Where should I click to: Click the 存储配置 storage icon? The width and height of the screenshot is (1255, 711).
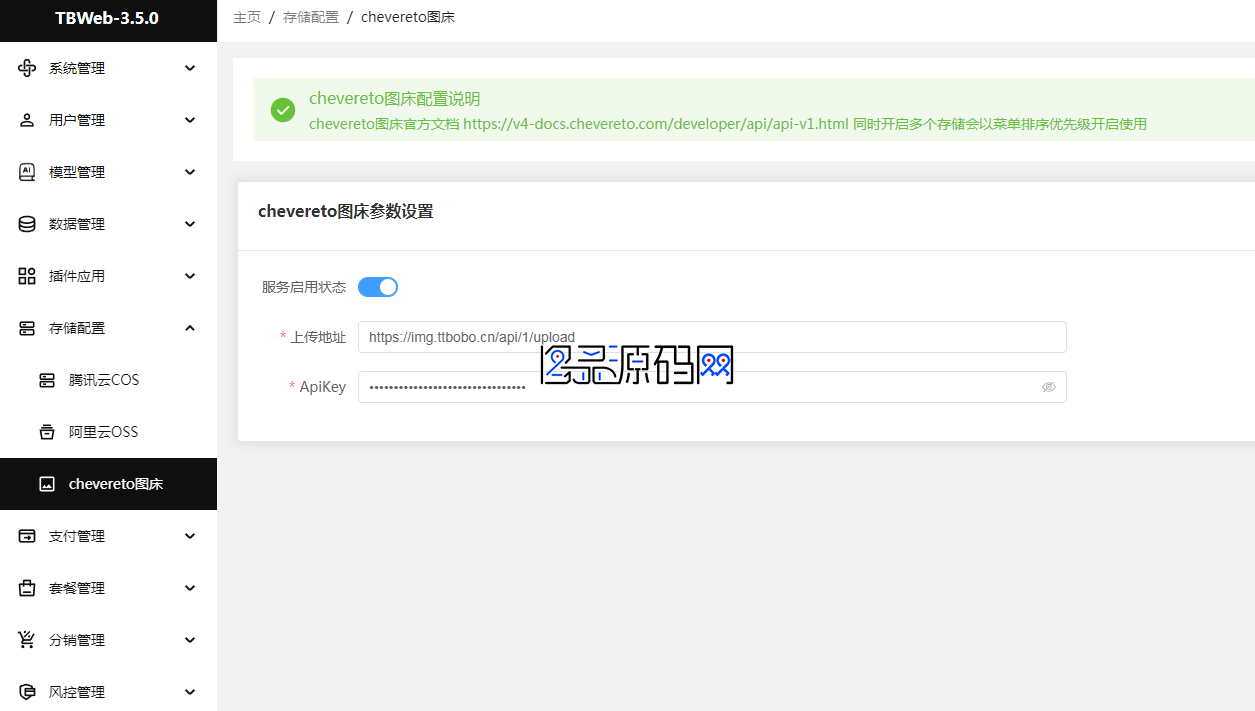27,328
